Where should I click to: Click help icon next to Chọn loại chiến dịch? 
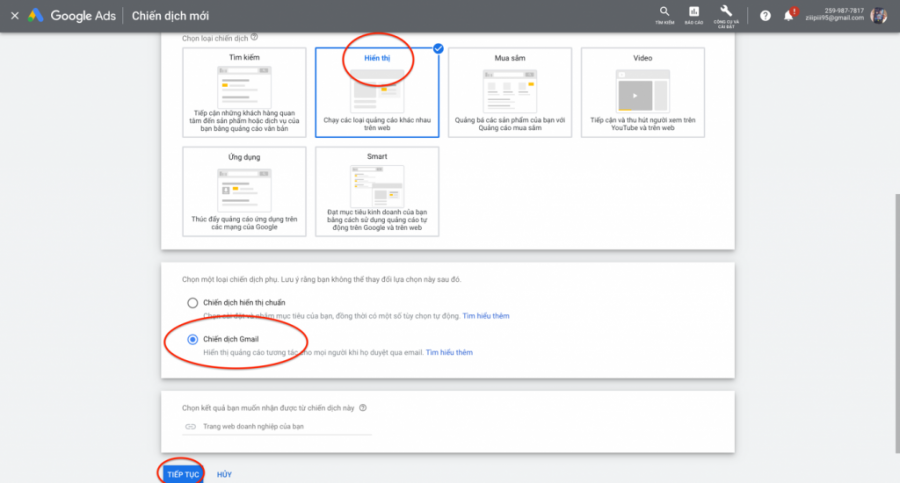tap(254, 37)
